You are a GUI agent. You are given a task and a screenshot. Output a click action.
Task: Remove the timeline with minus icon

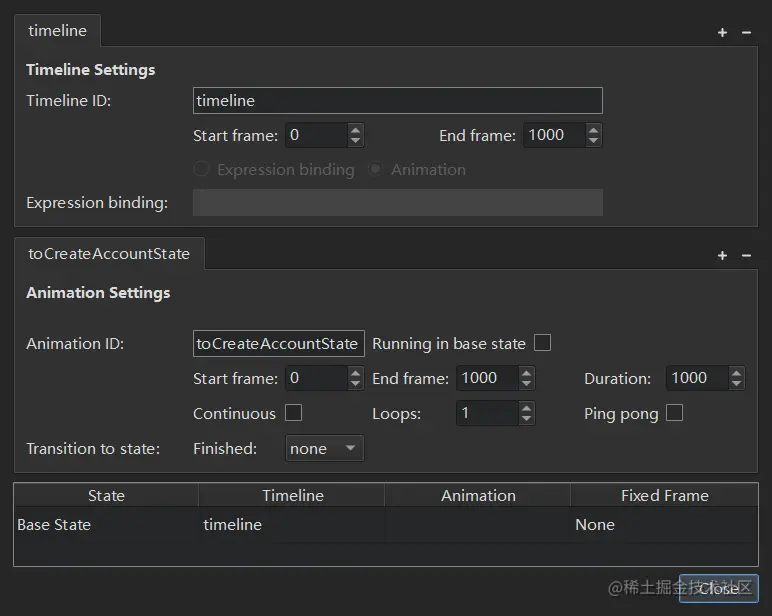(x=746, y=32)
